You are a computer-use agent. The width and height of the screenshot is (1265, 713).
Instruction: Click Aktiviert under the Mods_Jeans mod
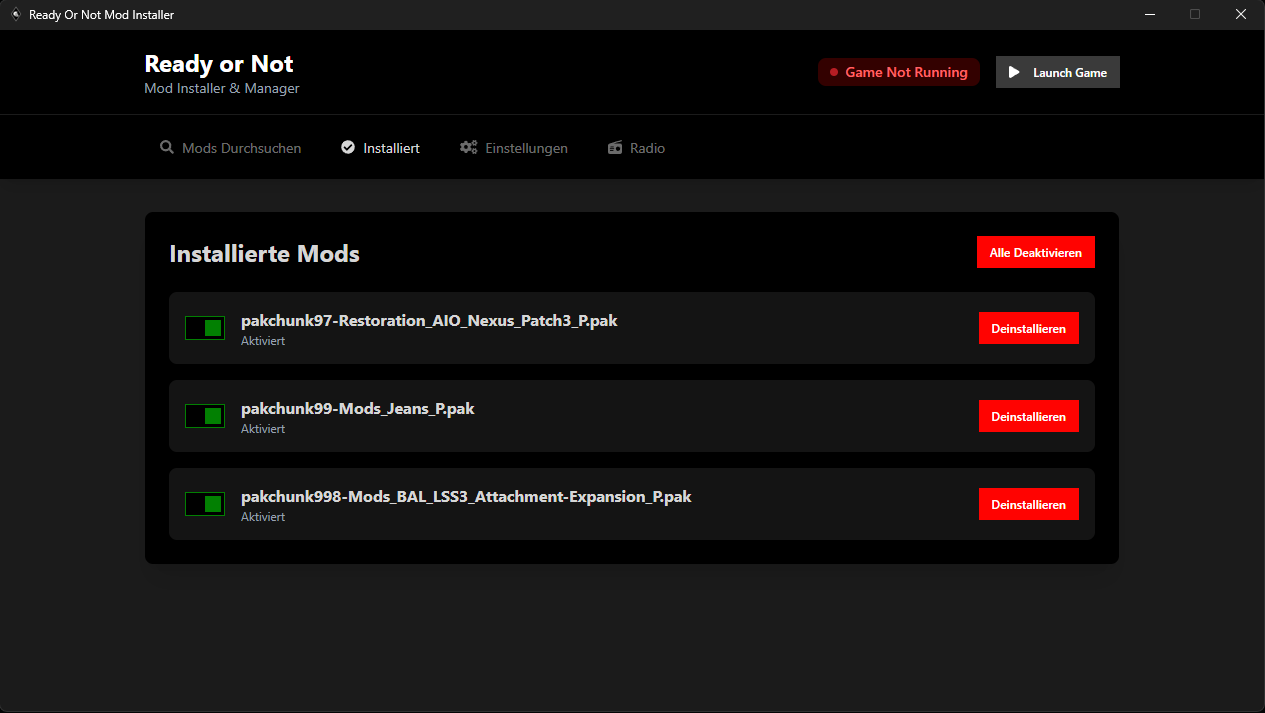click(263, 429)
